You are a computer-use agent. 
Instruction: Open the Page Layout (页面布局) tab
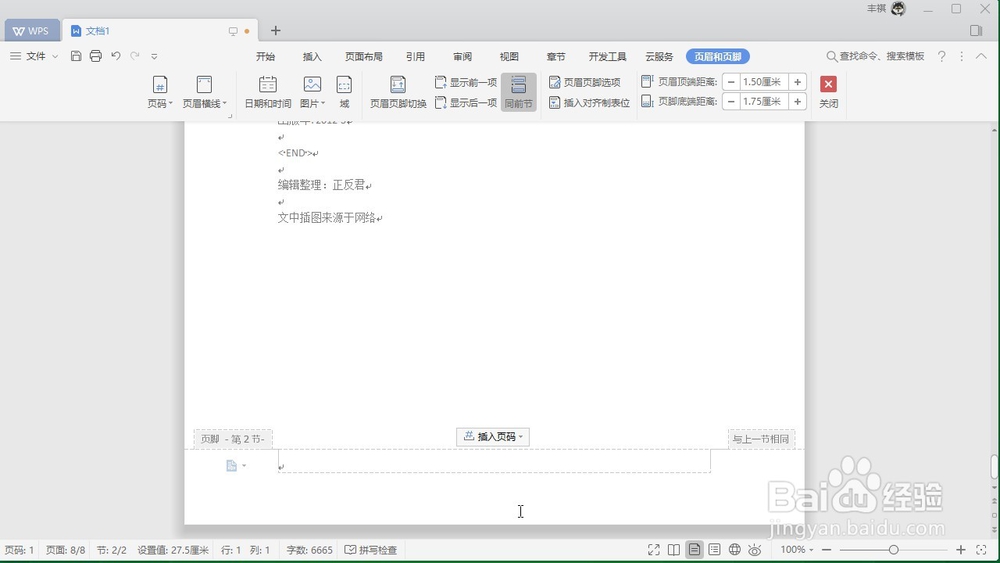click(x=364, y=57)
